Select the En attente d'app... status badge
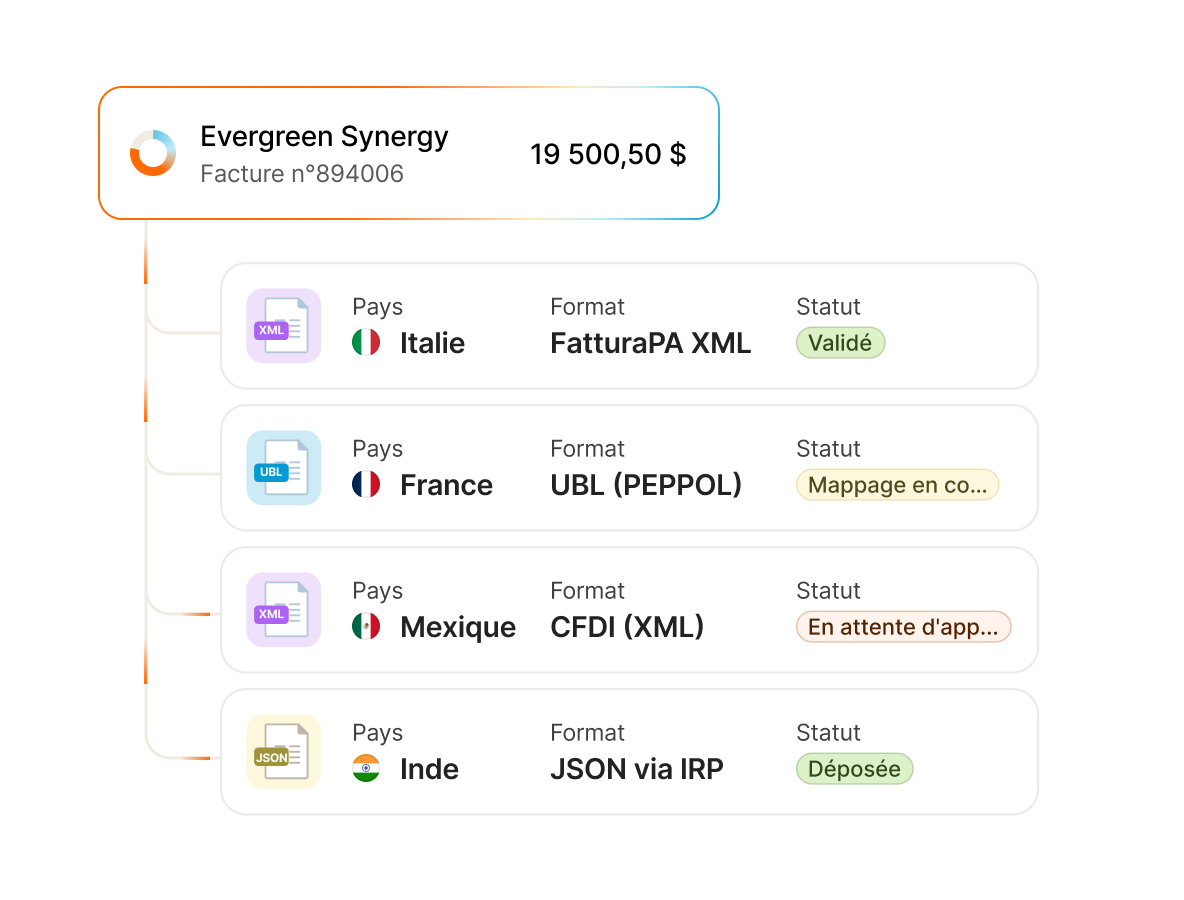 [903, 627]
